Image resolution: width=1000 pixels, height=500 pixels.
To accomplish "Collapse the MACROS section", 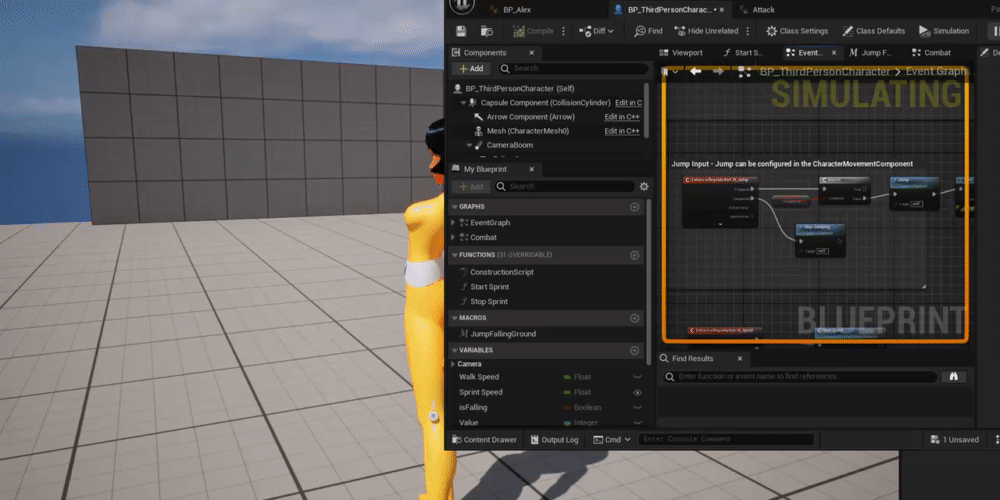I will (x=454, y=318).
